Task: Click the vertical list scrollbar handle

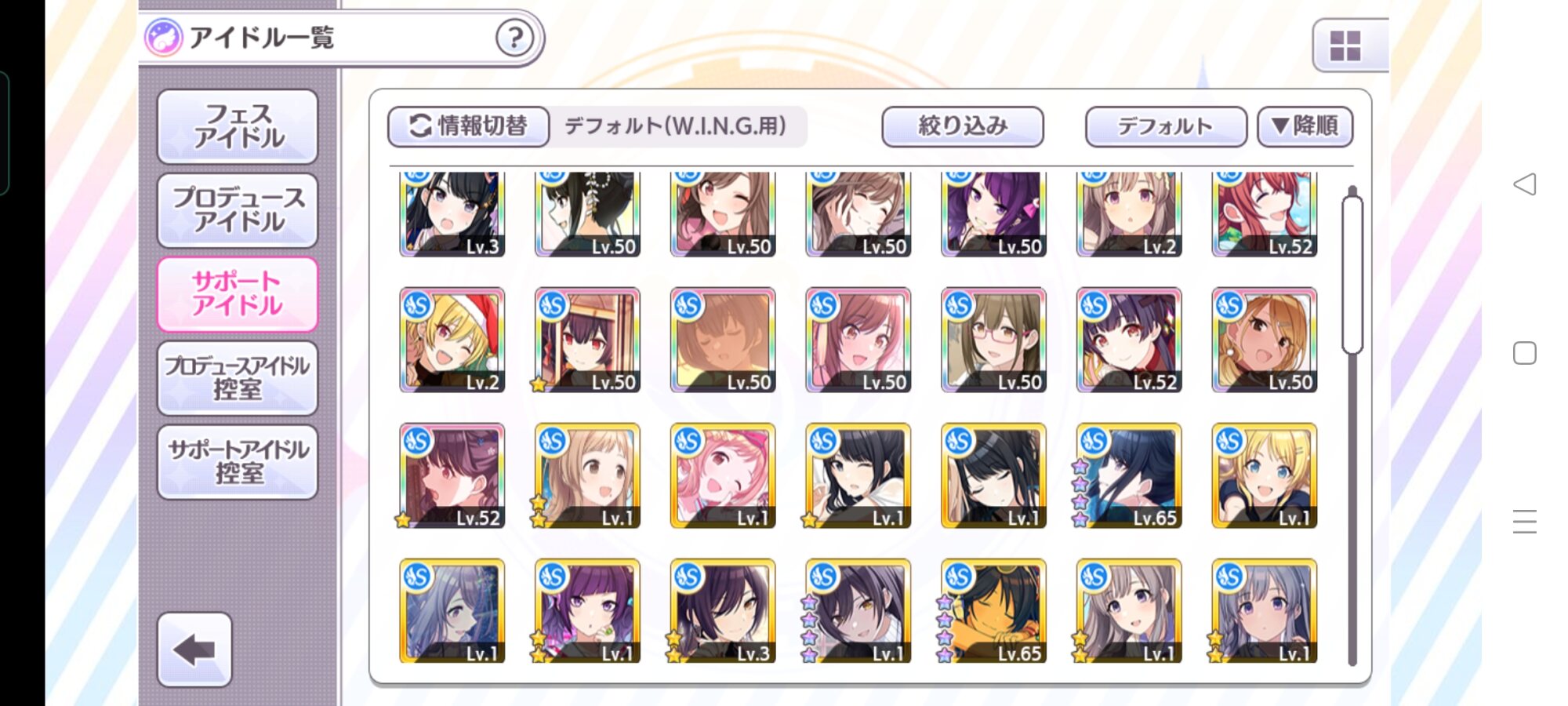Action: [1352, 275]
